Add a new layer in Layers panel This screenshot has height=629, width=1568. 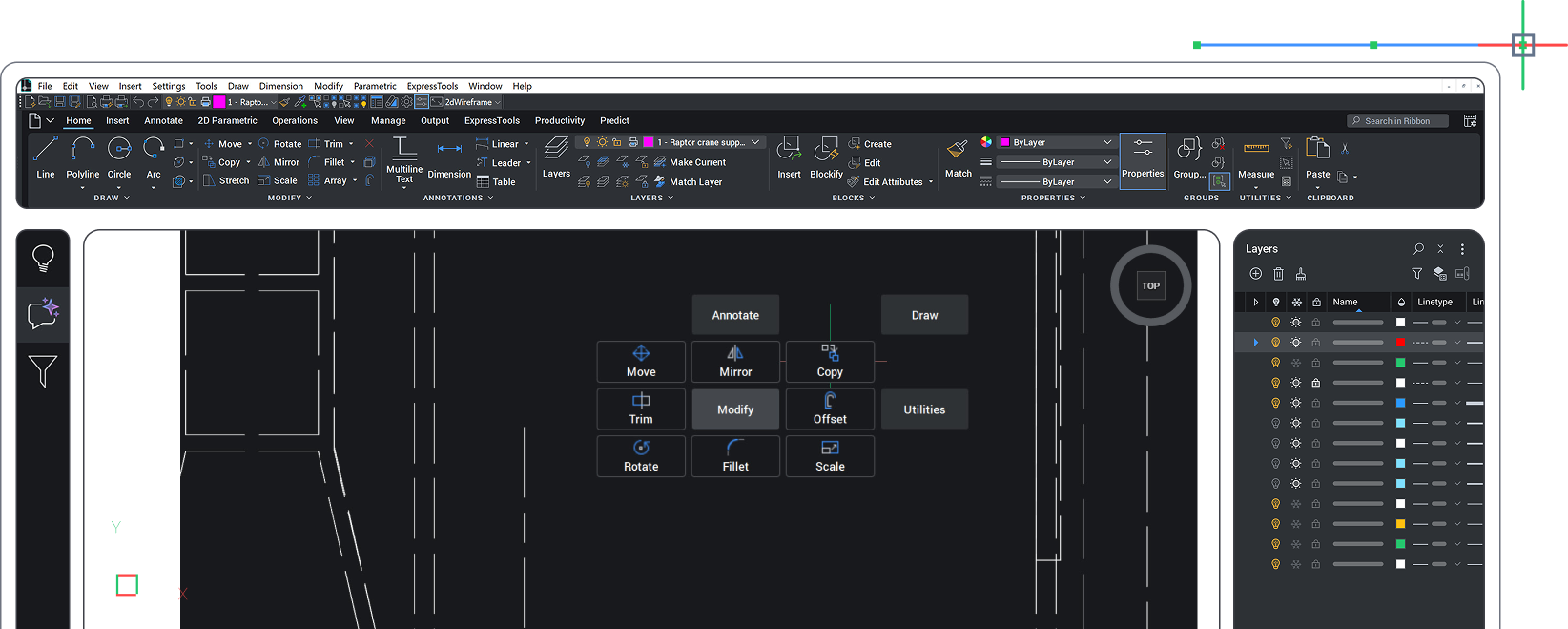coord(1256,274)
